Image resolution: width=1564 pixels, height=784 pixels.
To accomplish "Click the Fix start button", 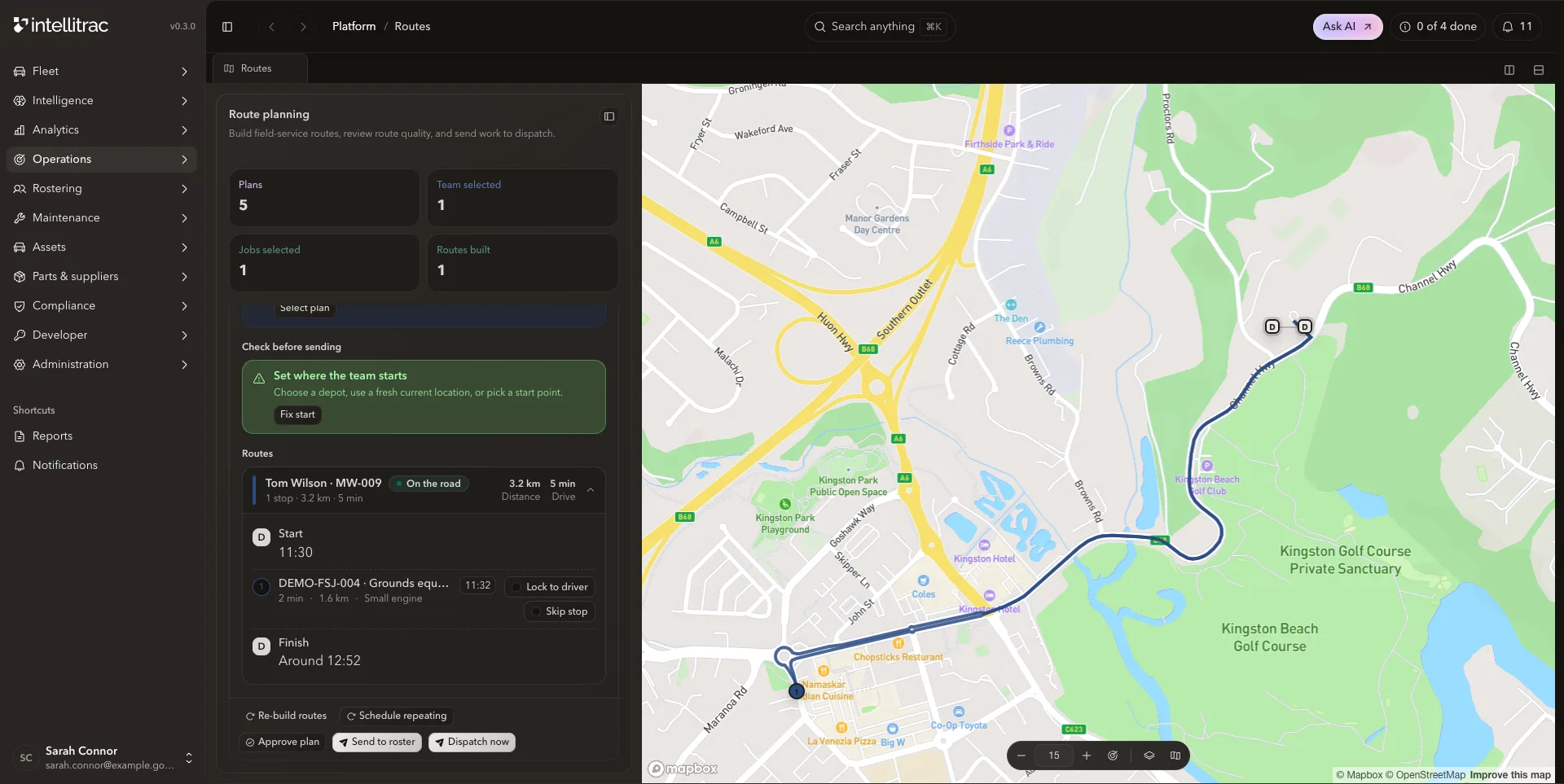I will [297, 414].
